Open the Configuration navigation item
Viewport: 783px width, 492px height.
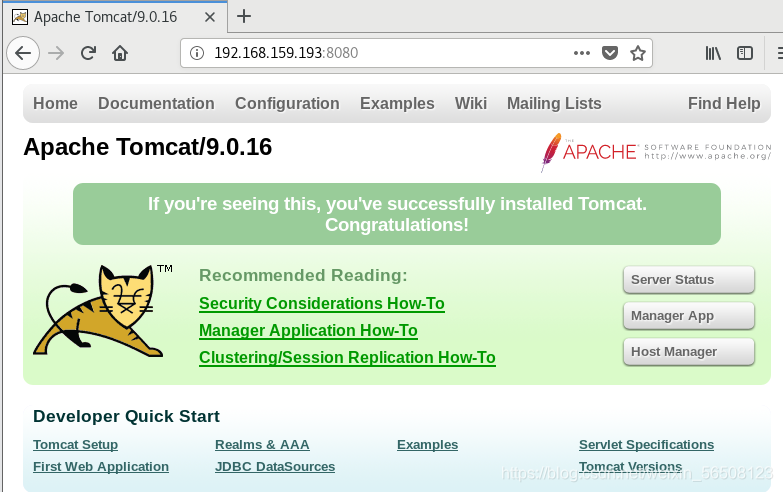pos(287,103)
